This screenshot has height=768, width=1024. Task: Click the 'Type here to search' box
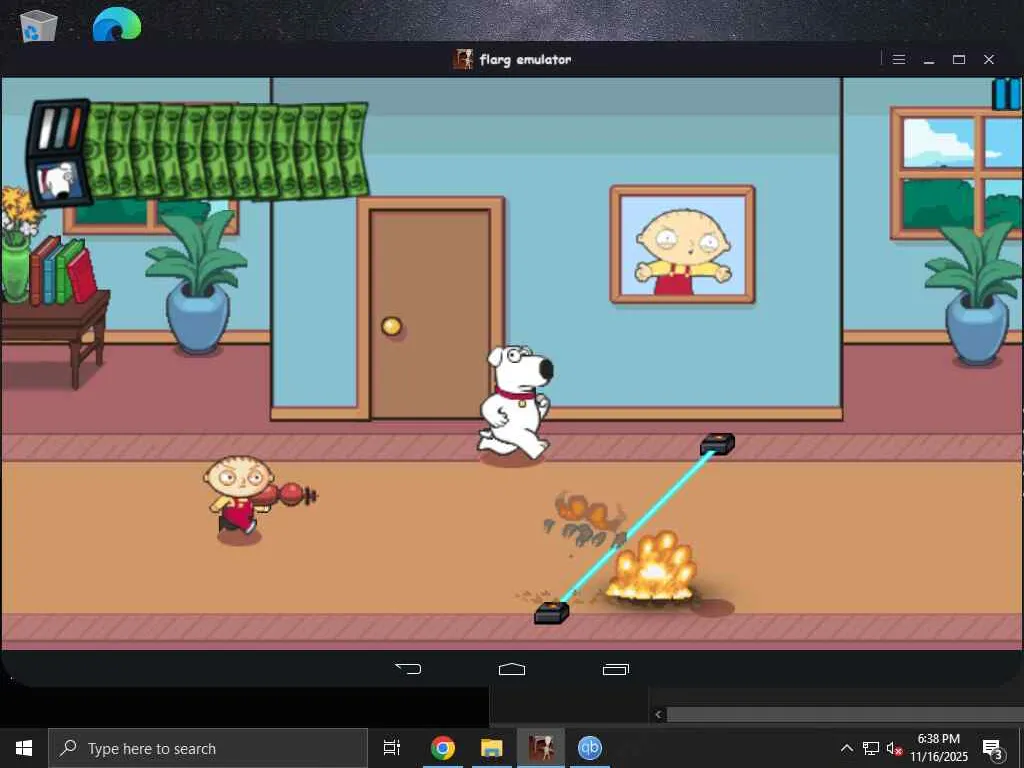point(208,748)
